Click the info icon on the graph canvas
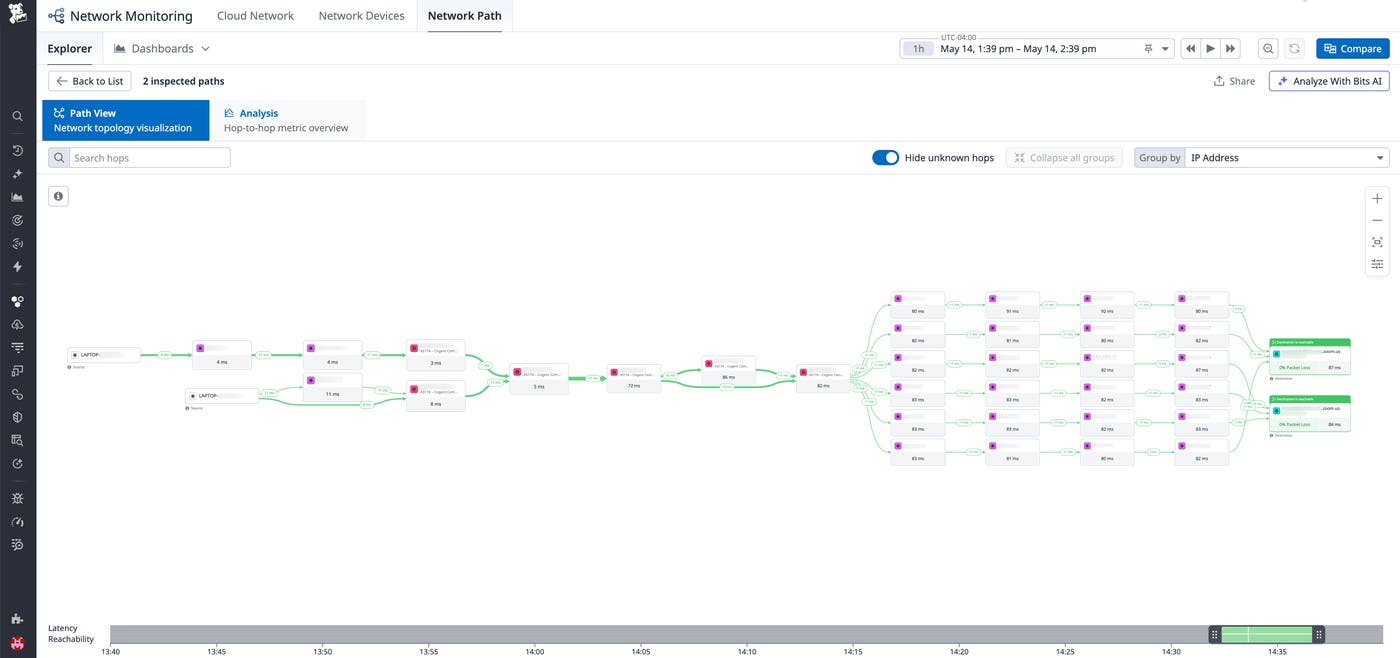Image resolution: width=1400 pixels, height=658 pixels. click(x=58, y=197)
